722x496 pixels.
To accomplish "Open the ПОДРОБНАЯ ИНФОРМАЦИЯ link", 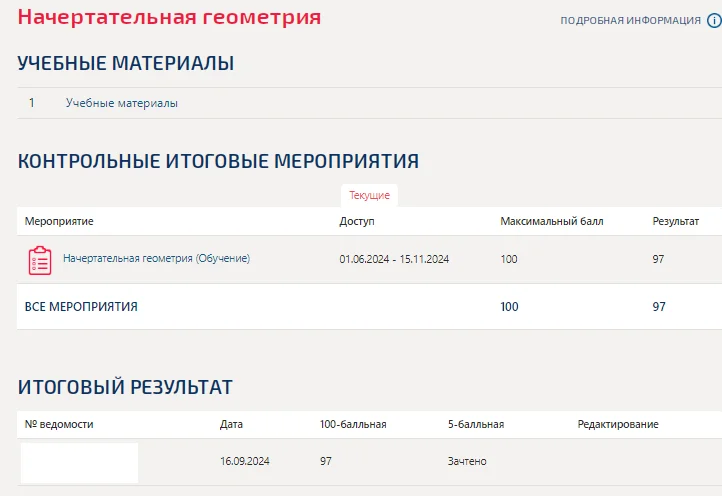I will 630,20.
